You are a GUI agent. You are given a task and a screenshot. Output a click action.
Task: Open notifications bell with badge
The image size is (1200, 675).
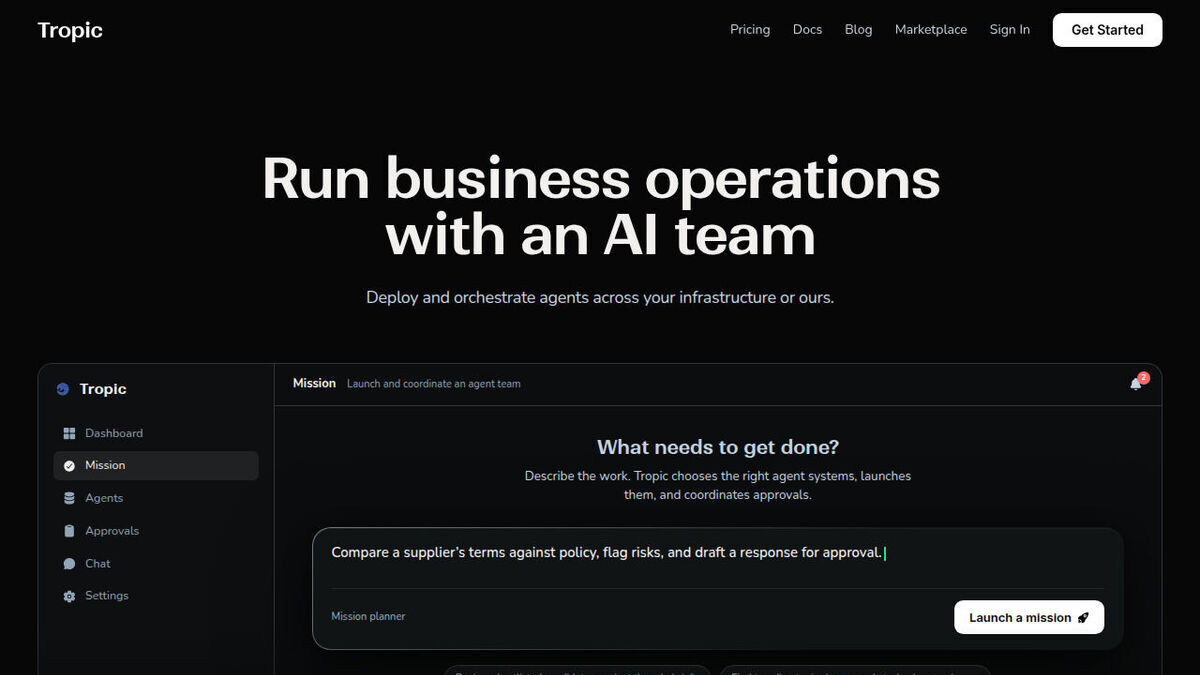pyautogui.click(x=1138, y=382)
